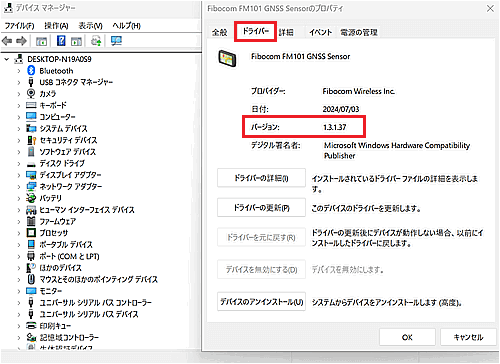Open the ヘルプ(H) menu

coord(126,26)
